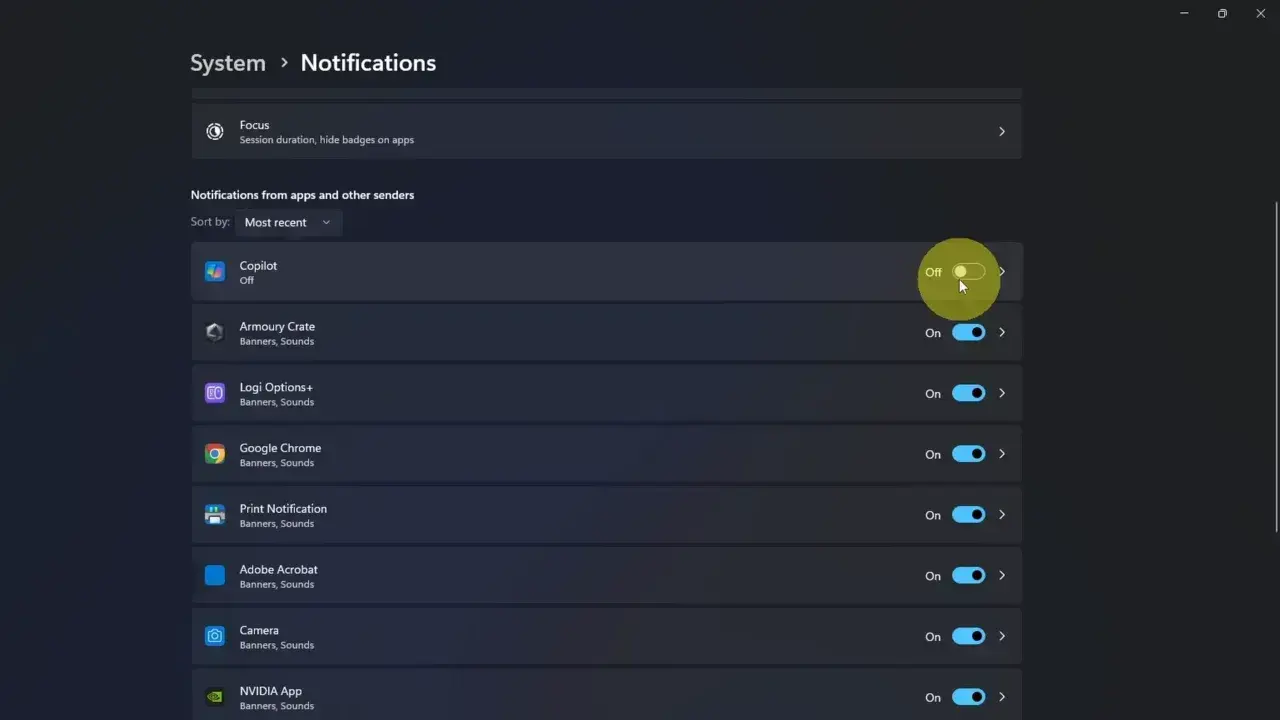
Task: Open NVIDIA App notification details chevron
Action: [x=1002, y=697]
